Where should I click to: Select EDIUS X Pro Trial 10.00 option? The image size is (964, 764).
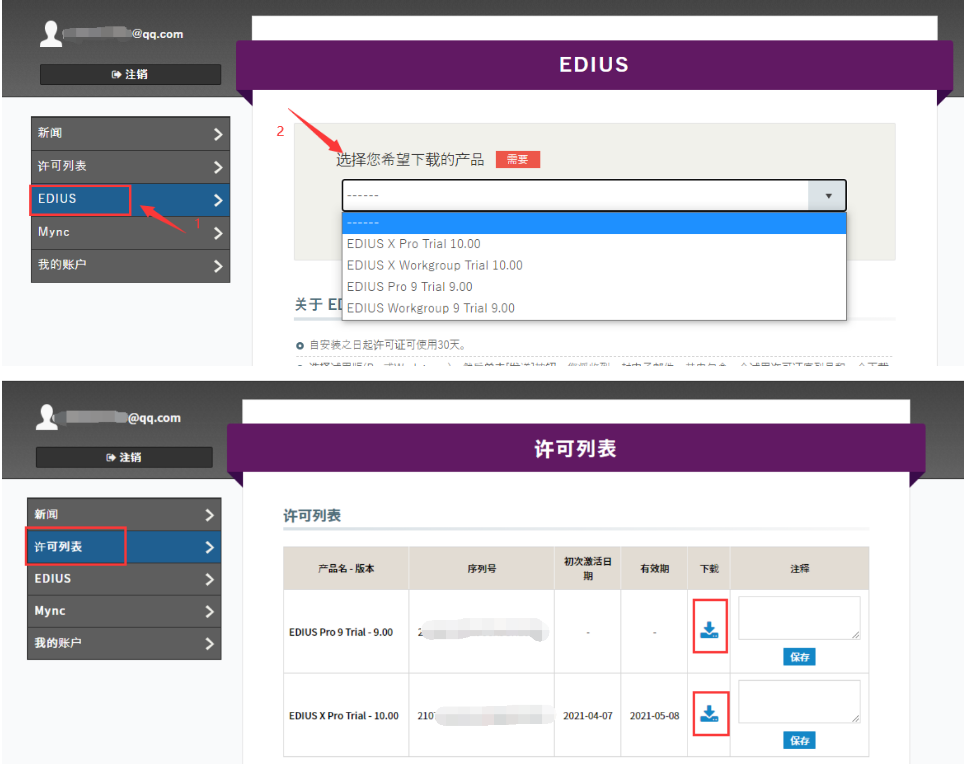[413, 244]
